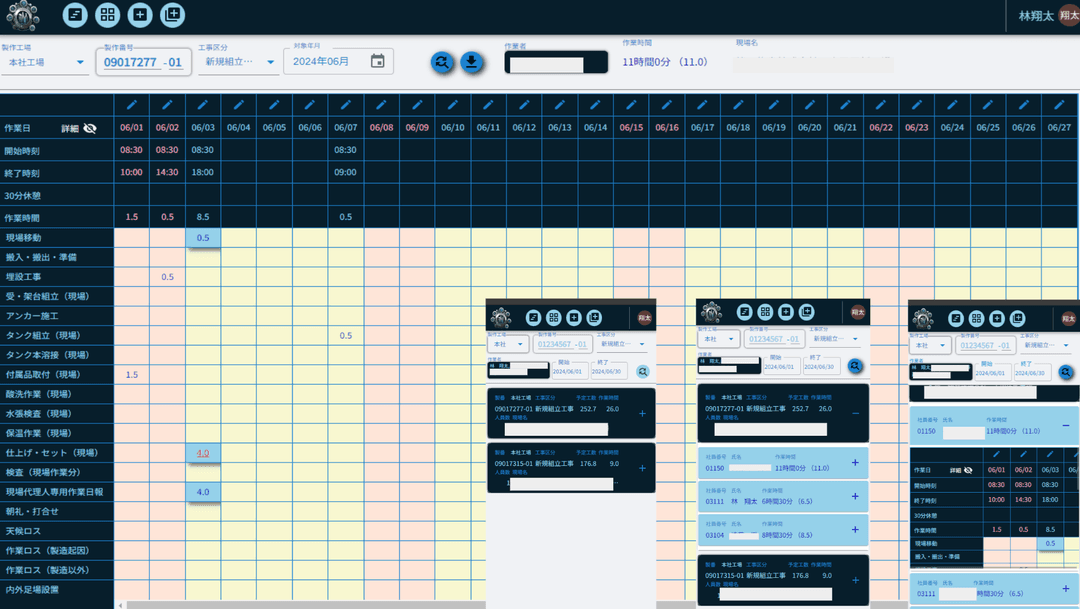Expand employee 03111 林 翔太 row in middle inset

pos(855,496)
